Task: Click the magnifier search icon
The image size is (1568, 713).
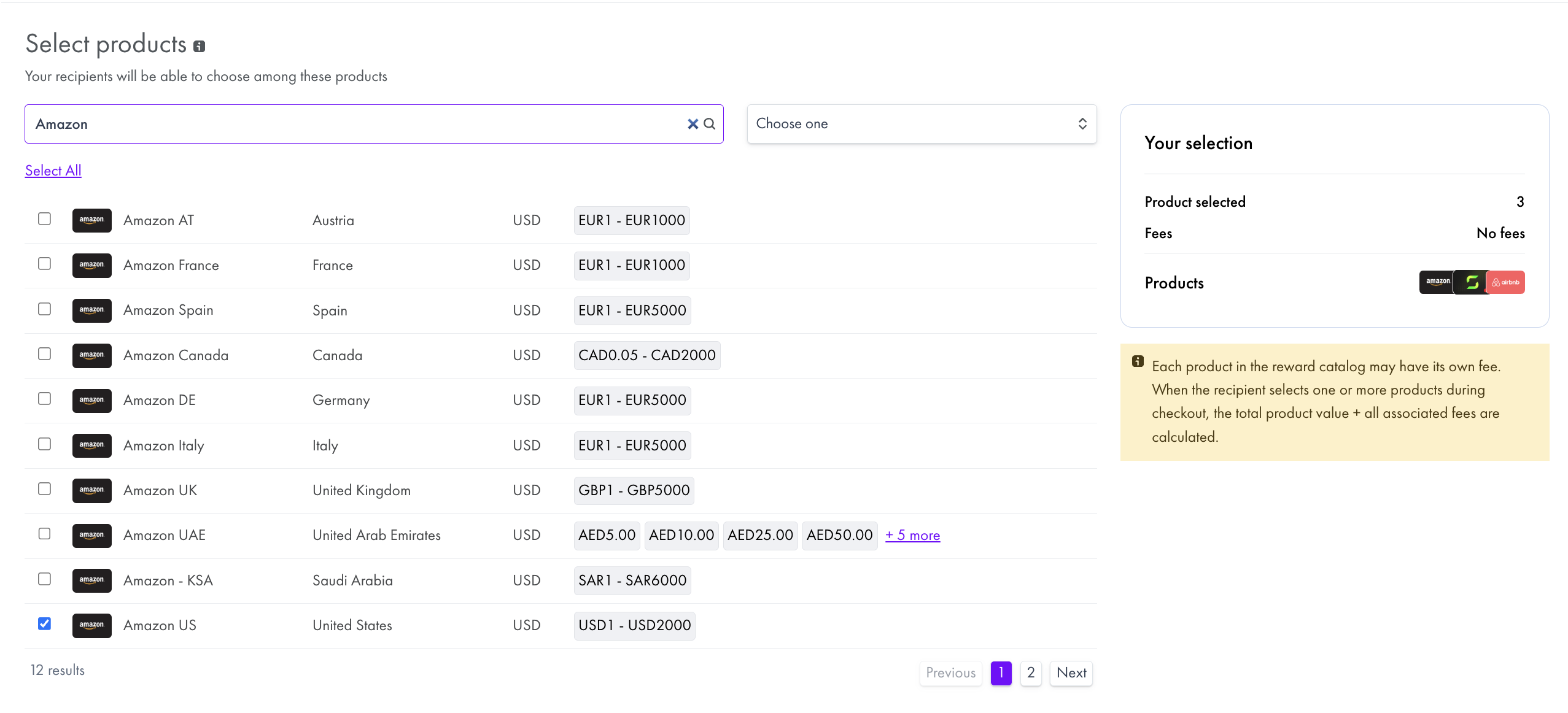Action: 709,124
